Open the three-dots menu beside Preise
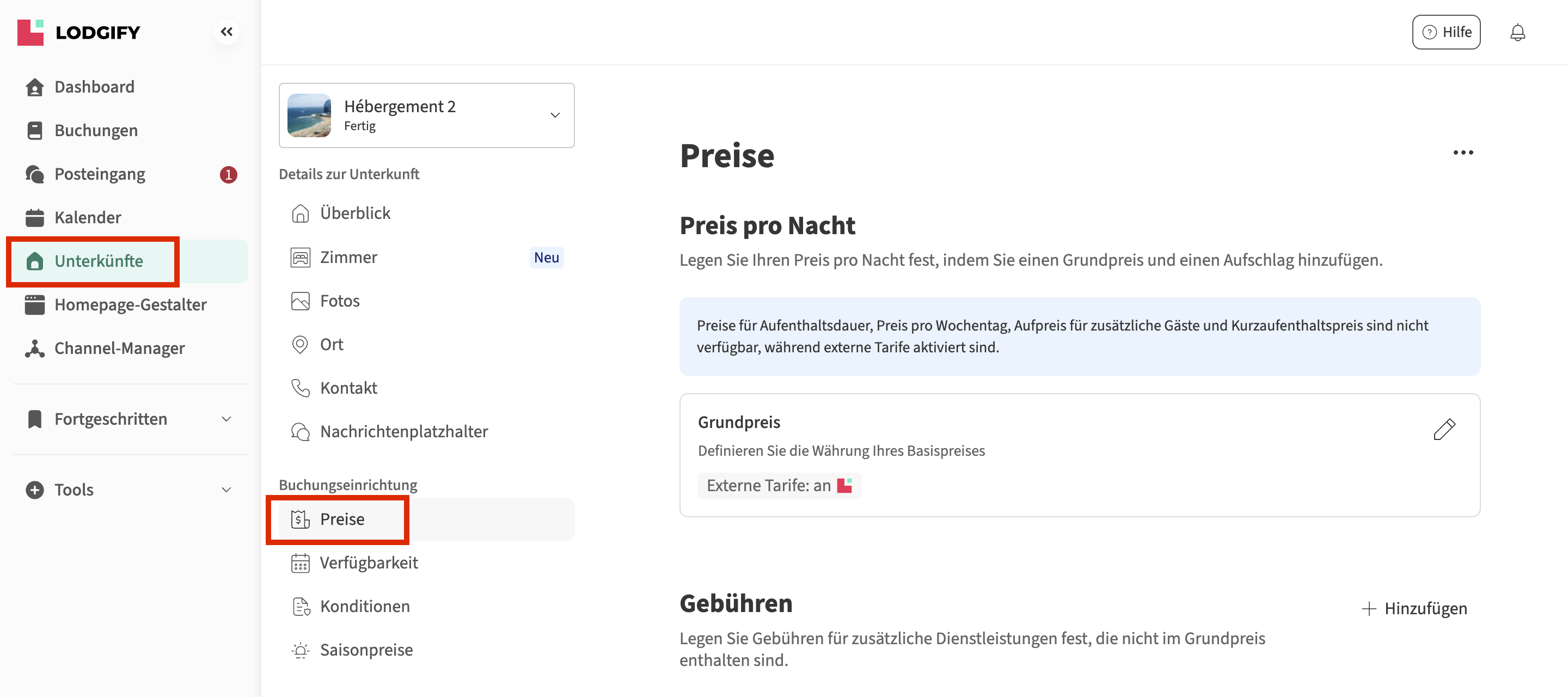Viewport: 1568px width, 697px height. click(x=1463, y=153)
